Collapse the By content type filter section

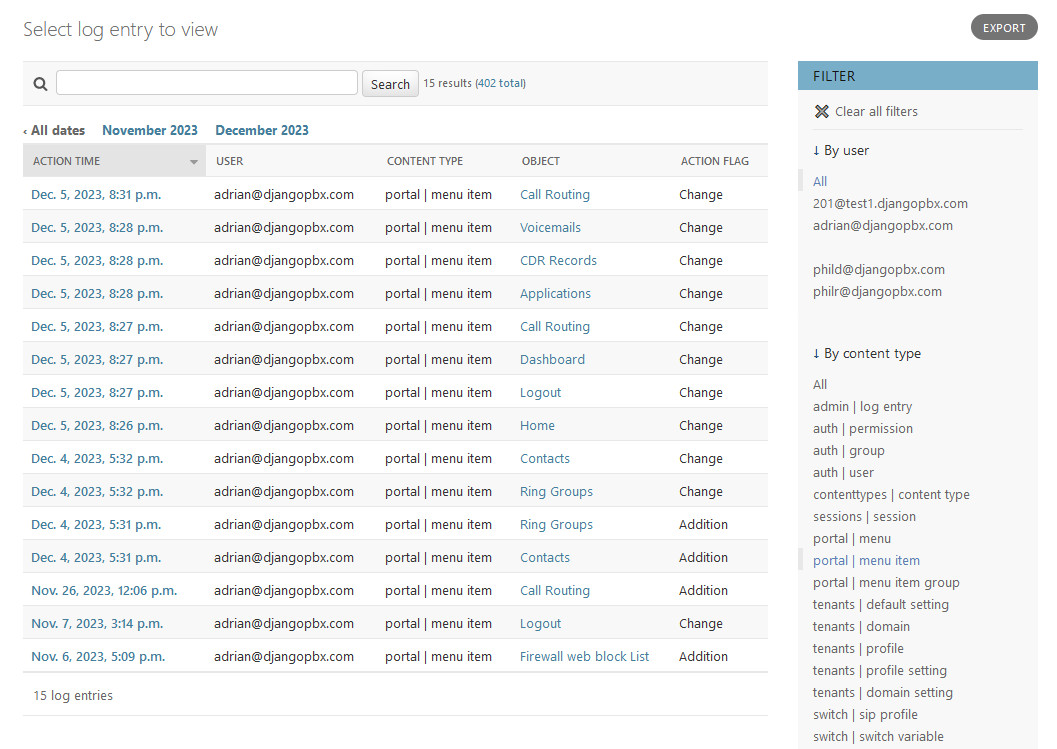click(867, 354)
